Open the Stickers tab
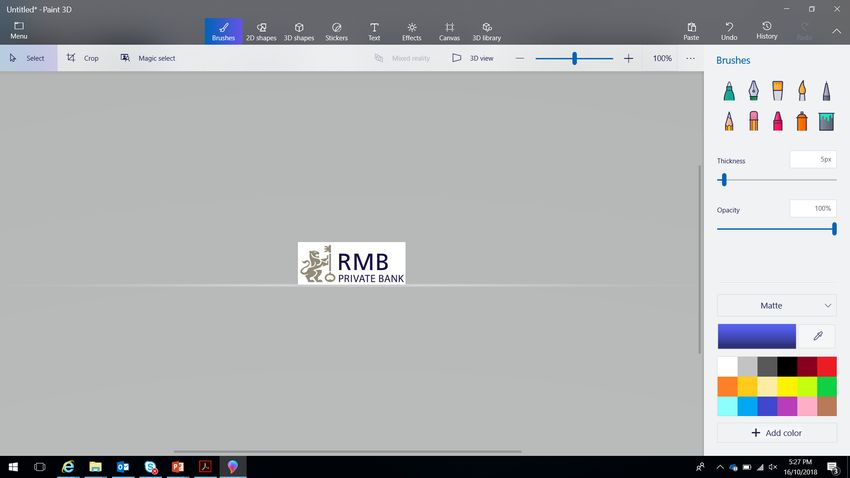 [x=336, y=31]
